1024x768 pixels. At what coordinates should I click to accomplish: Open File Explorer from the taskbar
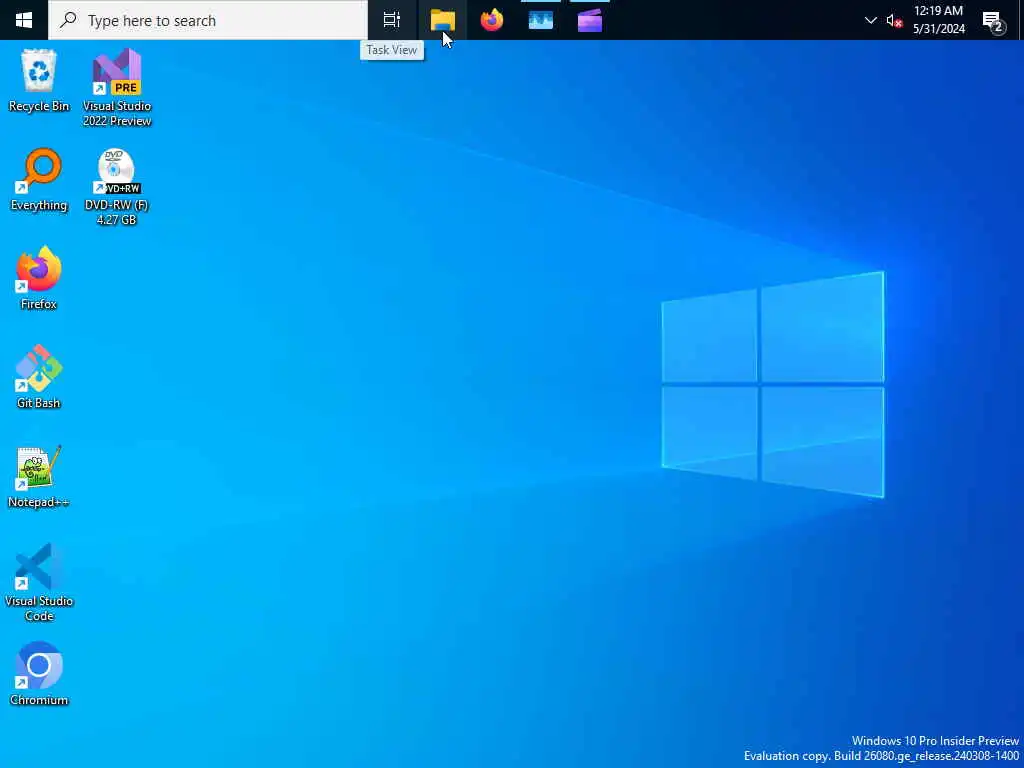tap(442, 20)
